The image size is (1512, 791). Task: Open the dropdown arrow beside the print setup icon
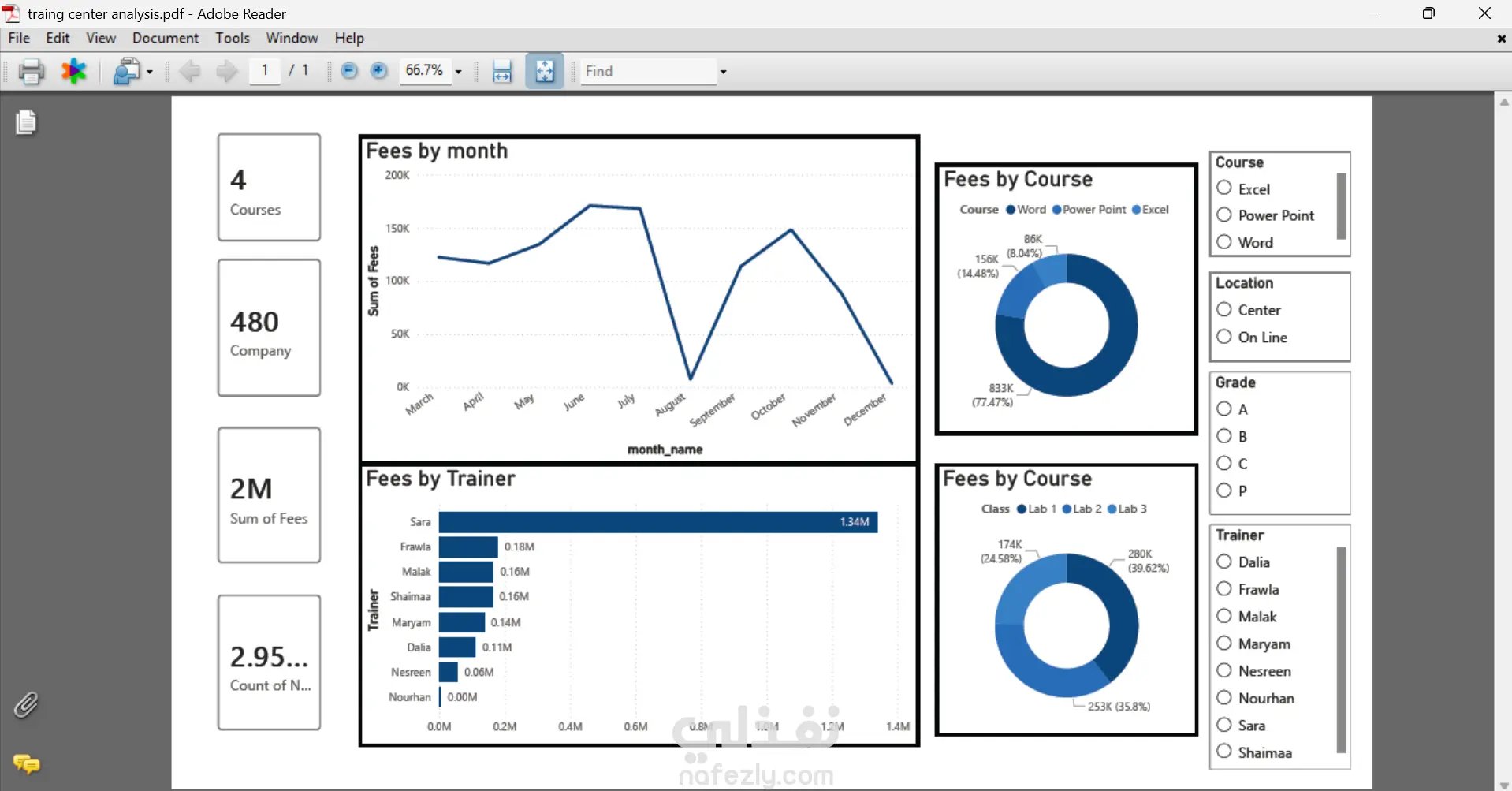150,72
